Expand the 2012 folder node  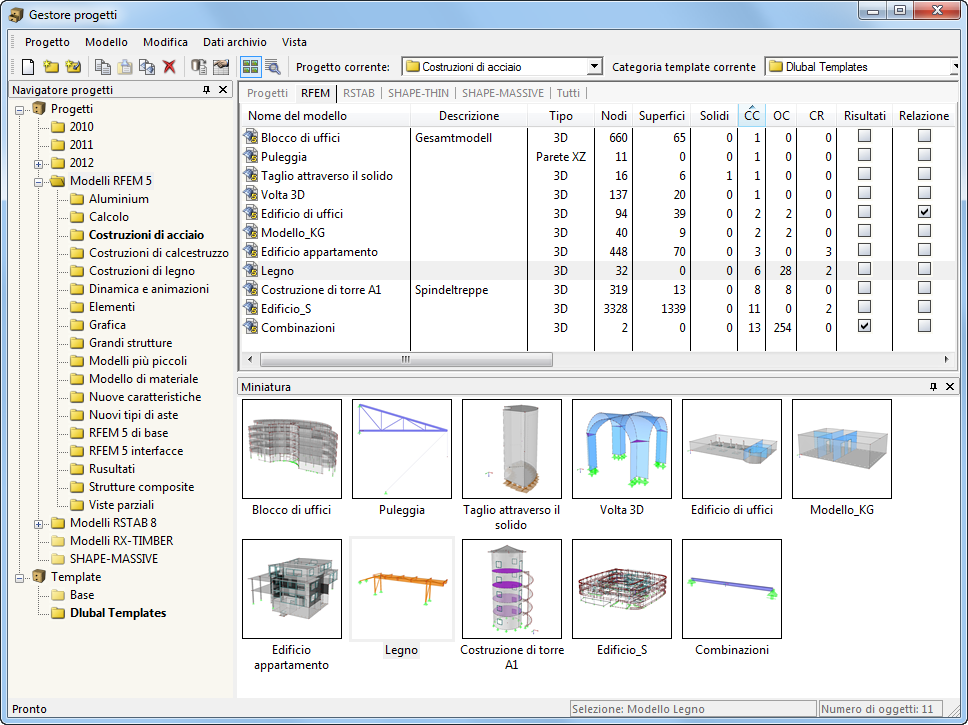click(38, 164)
